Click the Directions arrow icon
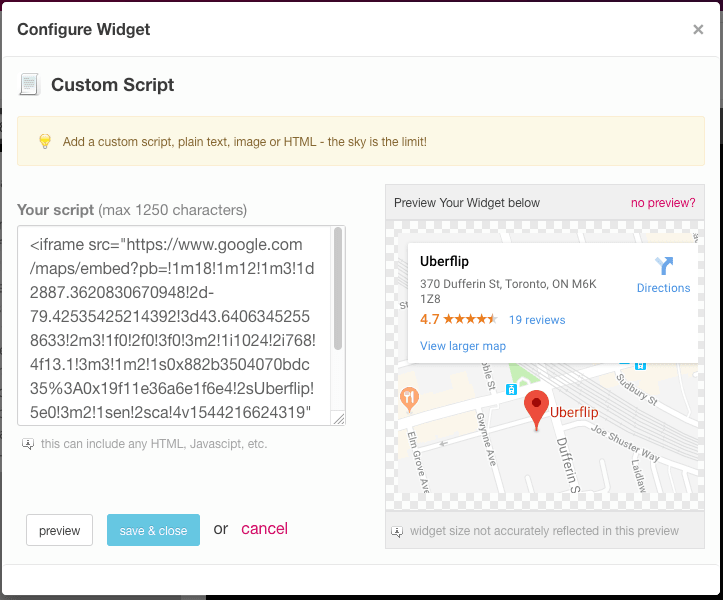Viewport: 723px width, 600px height. click(x=664, y=266)
